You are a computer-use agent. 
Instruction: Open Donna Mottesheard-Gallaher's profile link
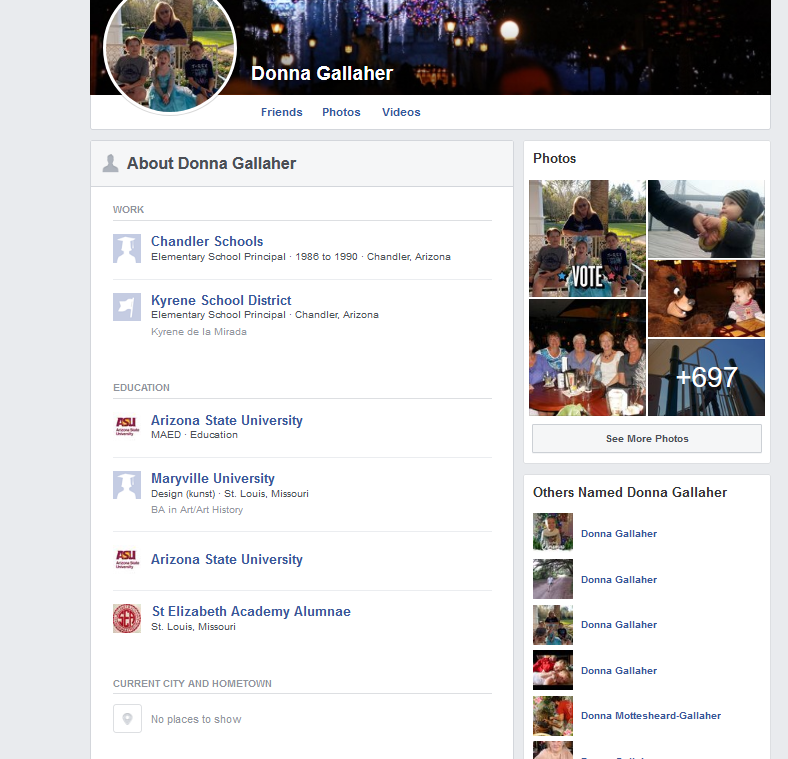[651, 715]
